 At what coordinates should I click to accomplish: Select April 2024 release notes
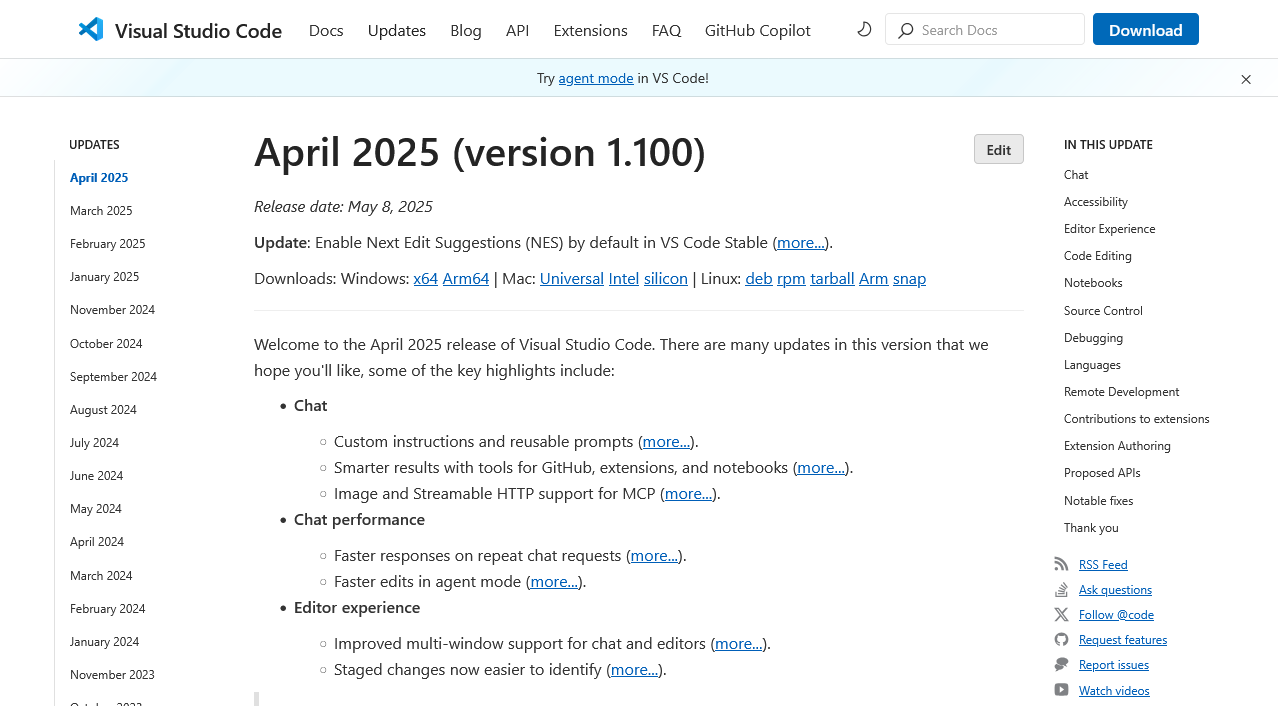(97, 542)
